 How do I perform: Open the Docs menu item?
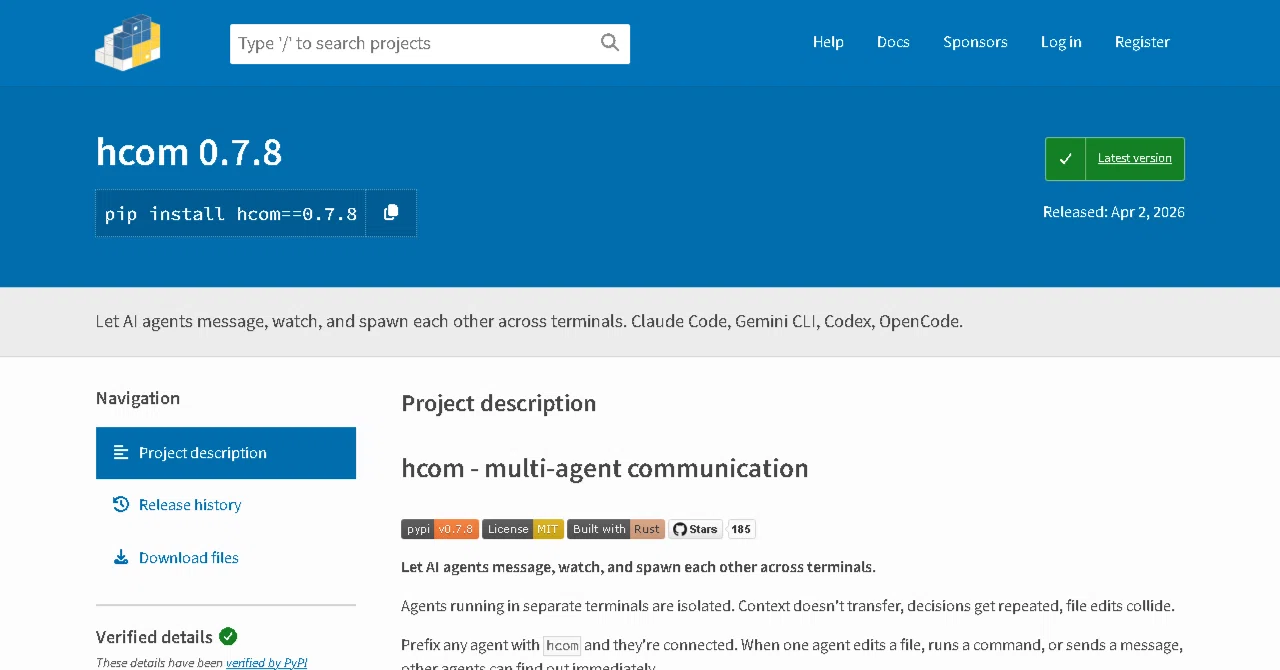pos(893,42)
